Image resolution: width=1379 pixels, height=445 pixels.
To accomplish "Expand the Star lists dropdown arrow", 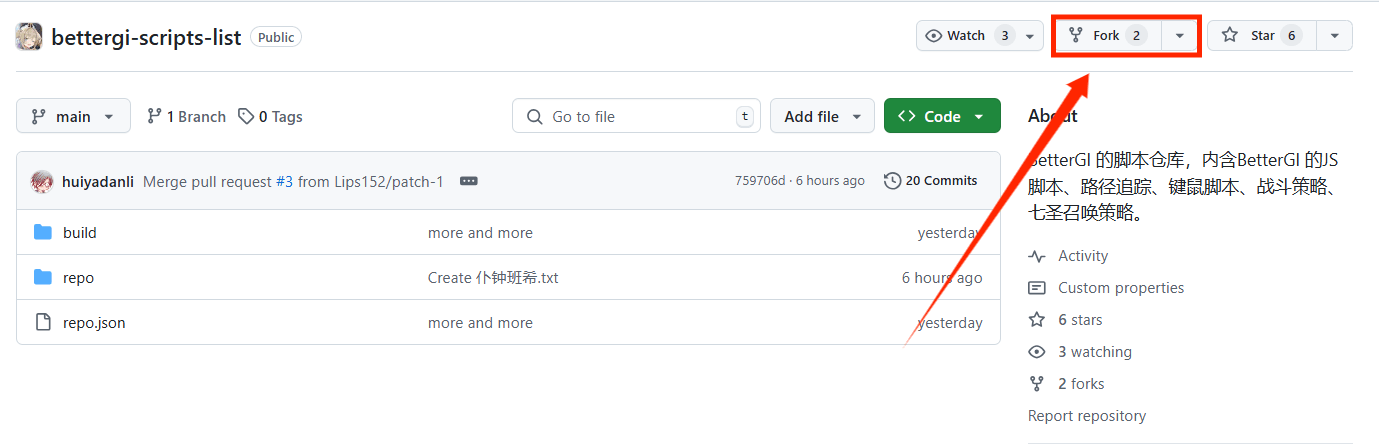I will pyautogui.click(x=1334, y=36).
